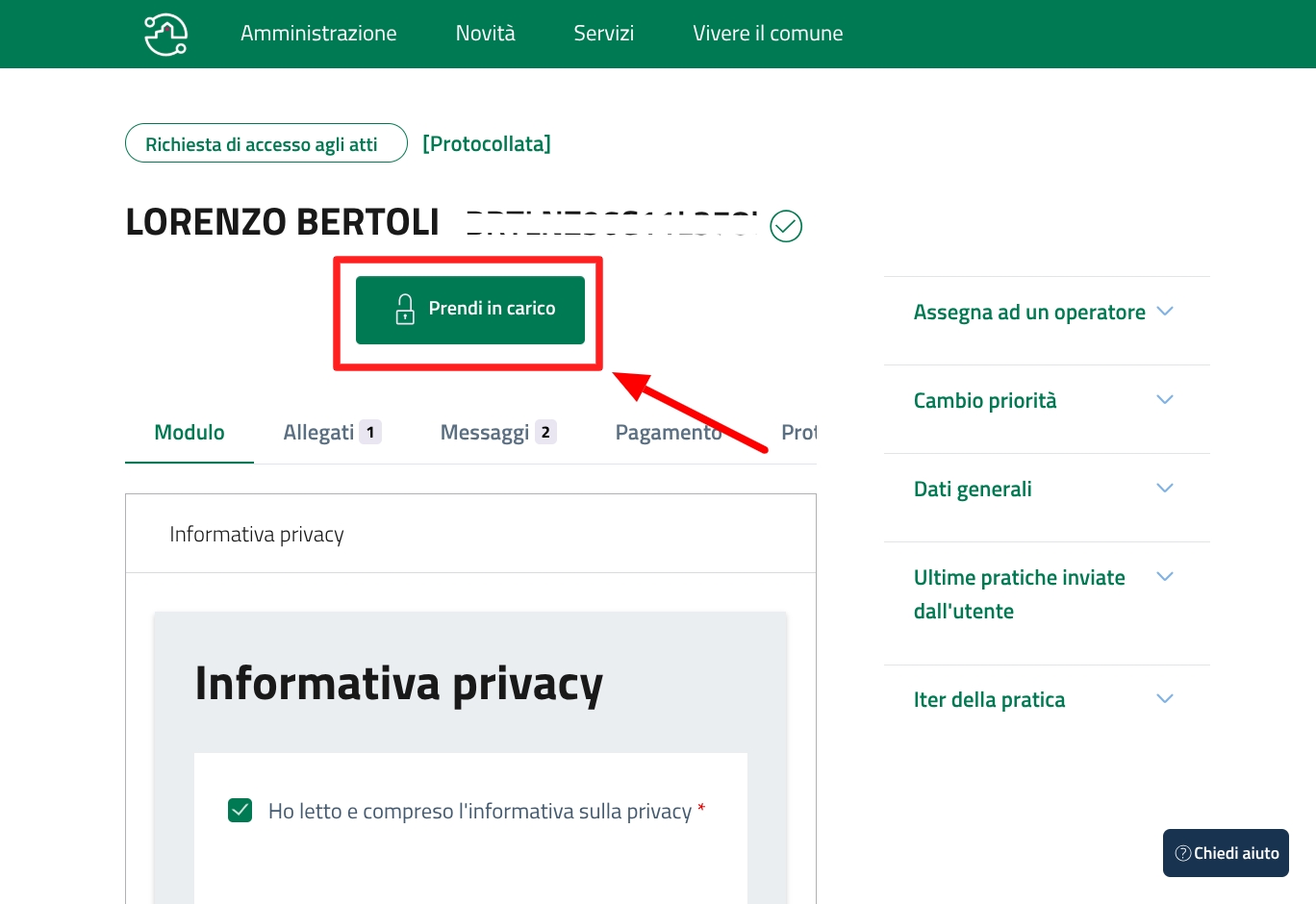This screenshot has height=904, width=1316.
Task: Click the question mark help icon
Action: pos(1183,853)
